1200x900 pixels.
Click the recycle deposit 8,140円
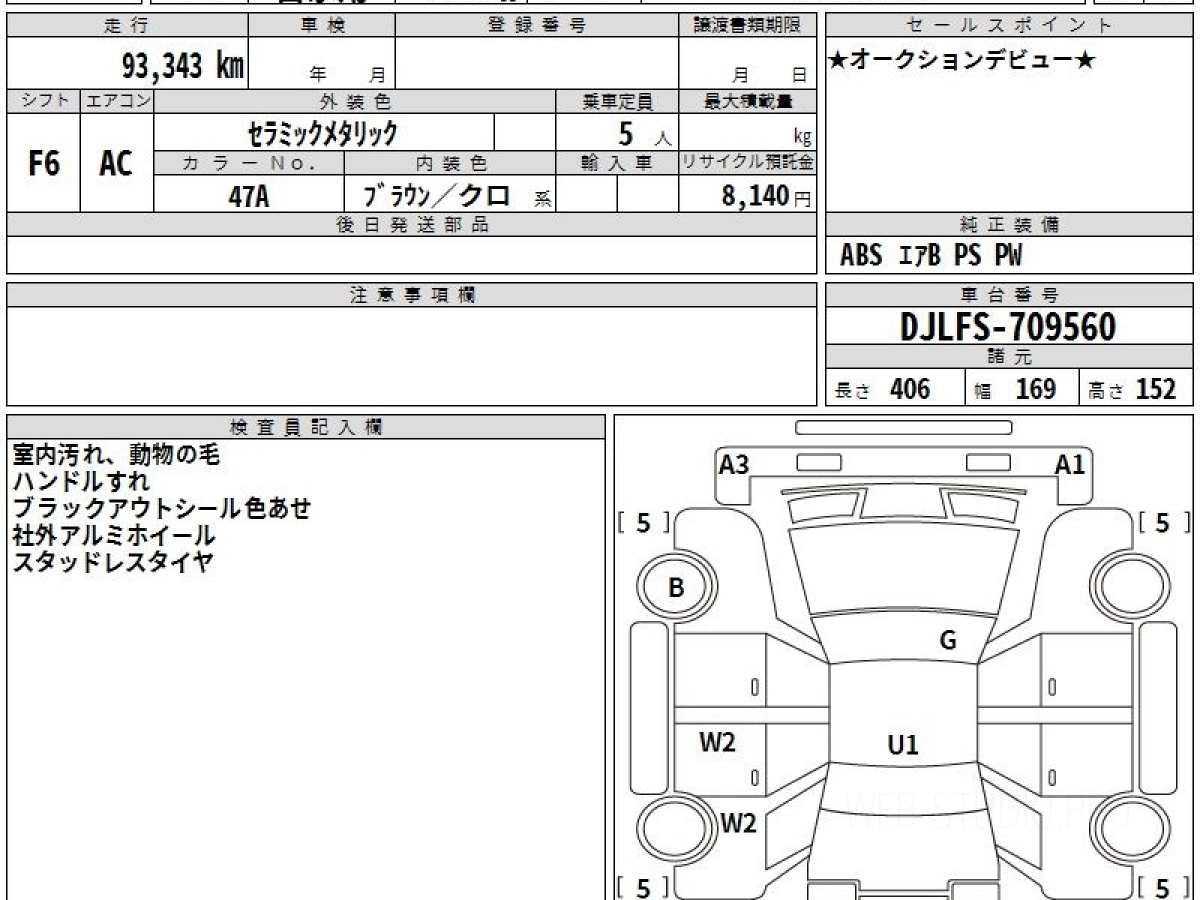pos(767,196)
